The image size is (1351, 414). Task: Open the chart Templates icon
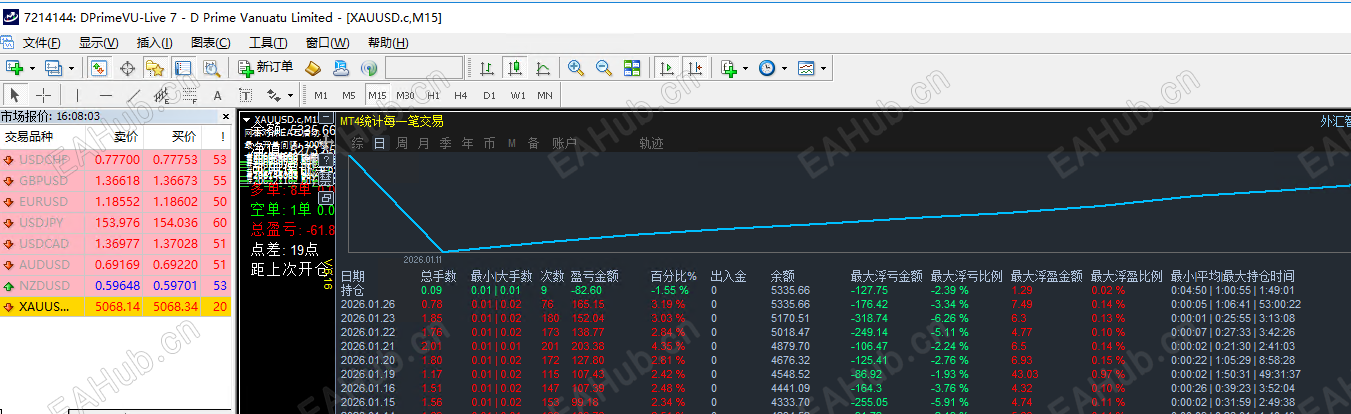[x=806, y=68]
